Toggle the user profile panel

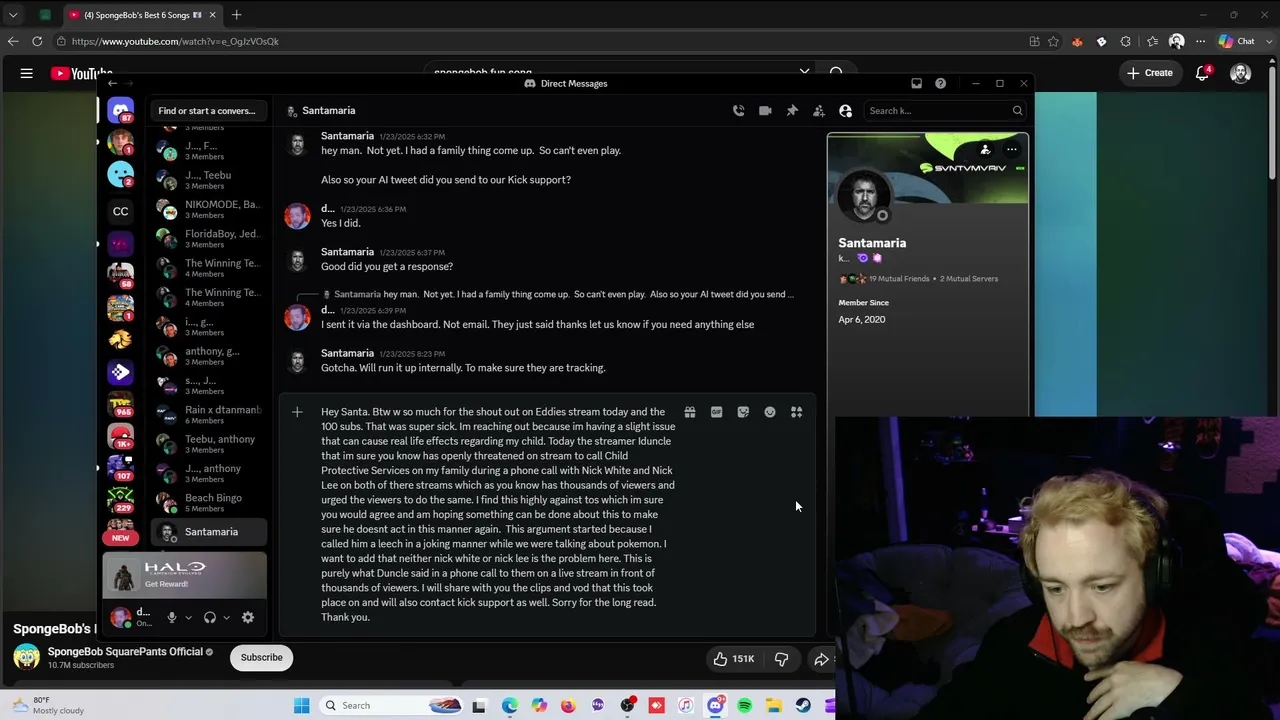coord(846,111)
